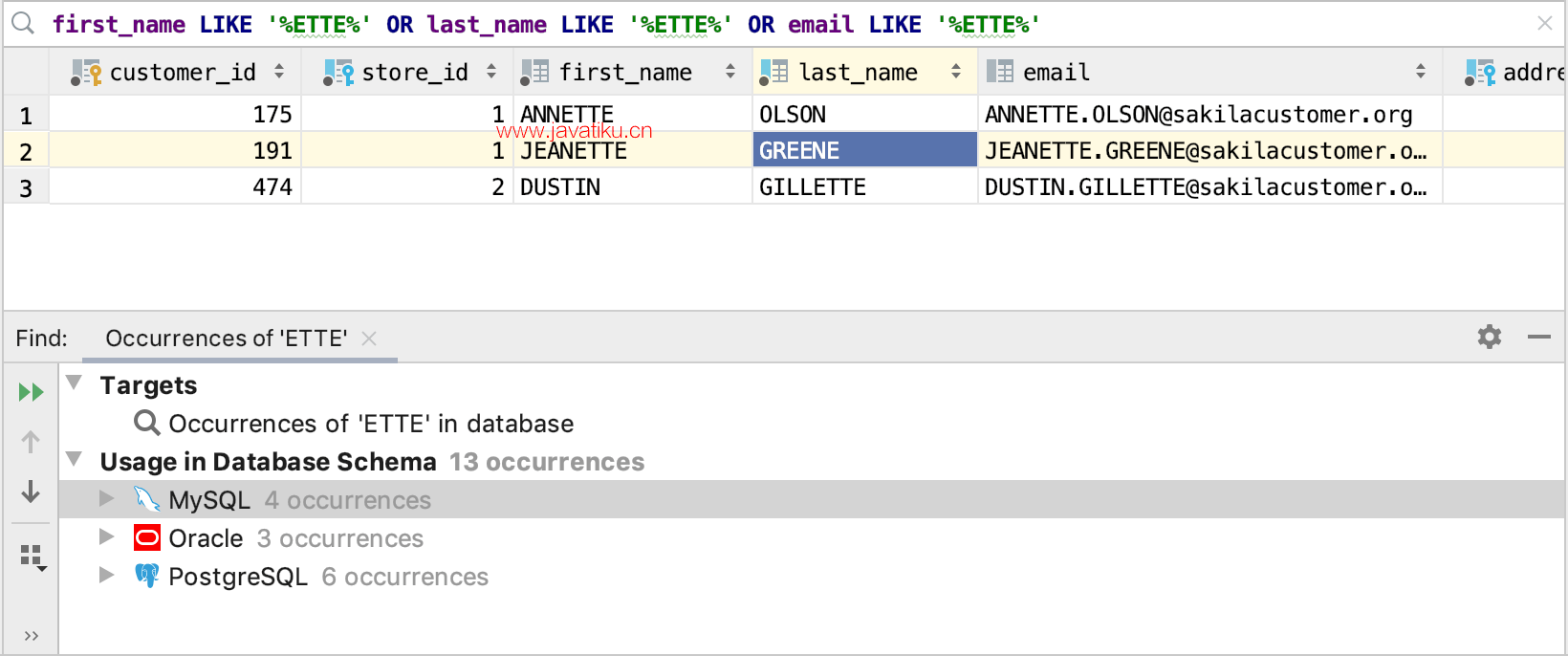The image size is (1568, 656).
Task: Click the customer_id column key icon
Action: (x=87, y=73)
